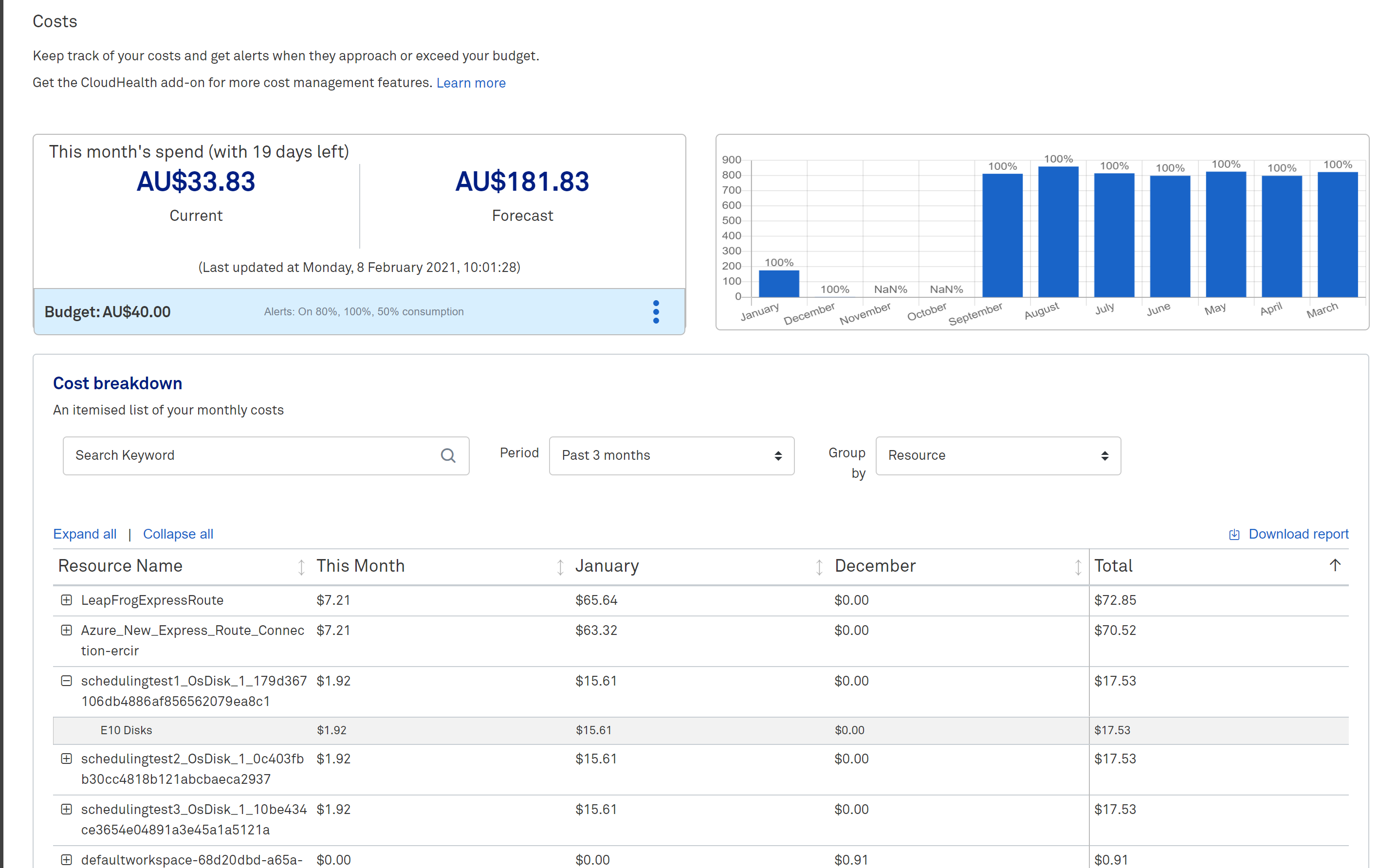The image size is (1397, 868).
Task: Expand the LeapFrogExpressRoute row
Action: 67,600
